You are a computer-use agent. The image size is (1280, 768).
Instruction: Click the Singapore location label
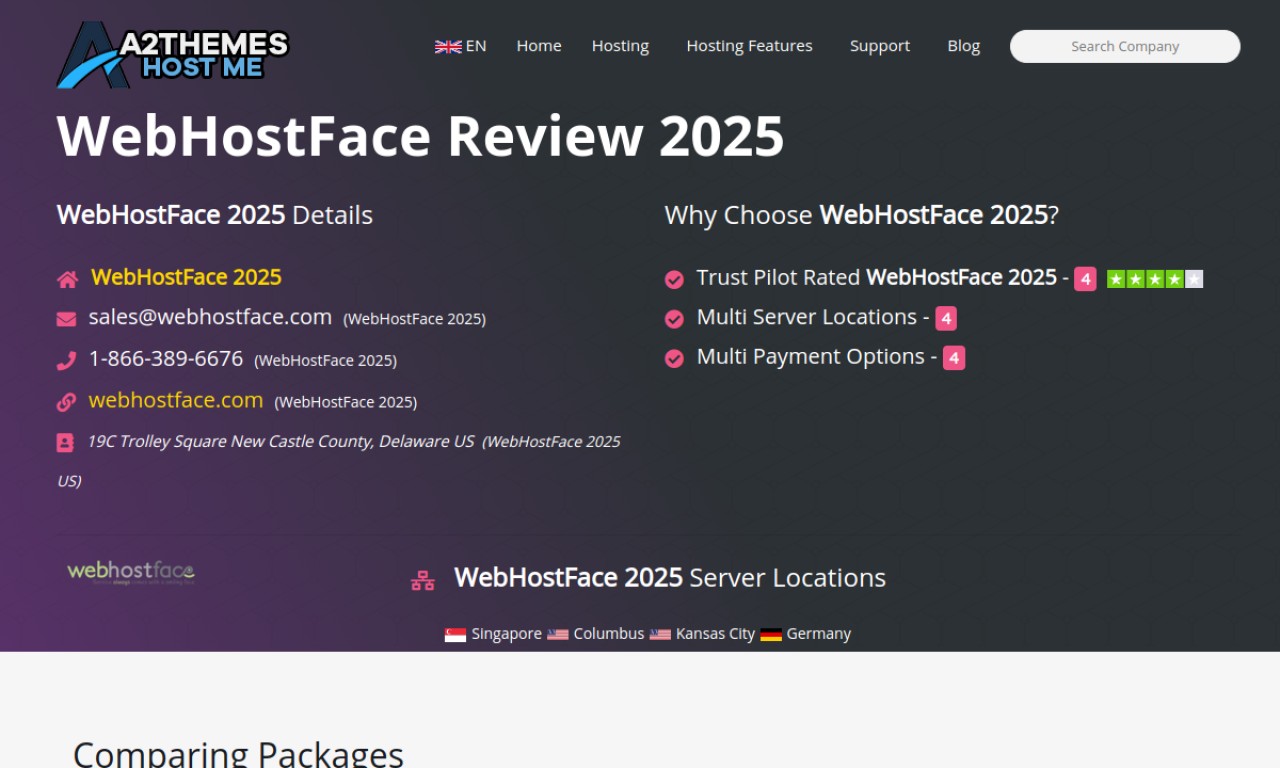[507, 634]
